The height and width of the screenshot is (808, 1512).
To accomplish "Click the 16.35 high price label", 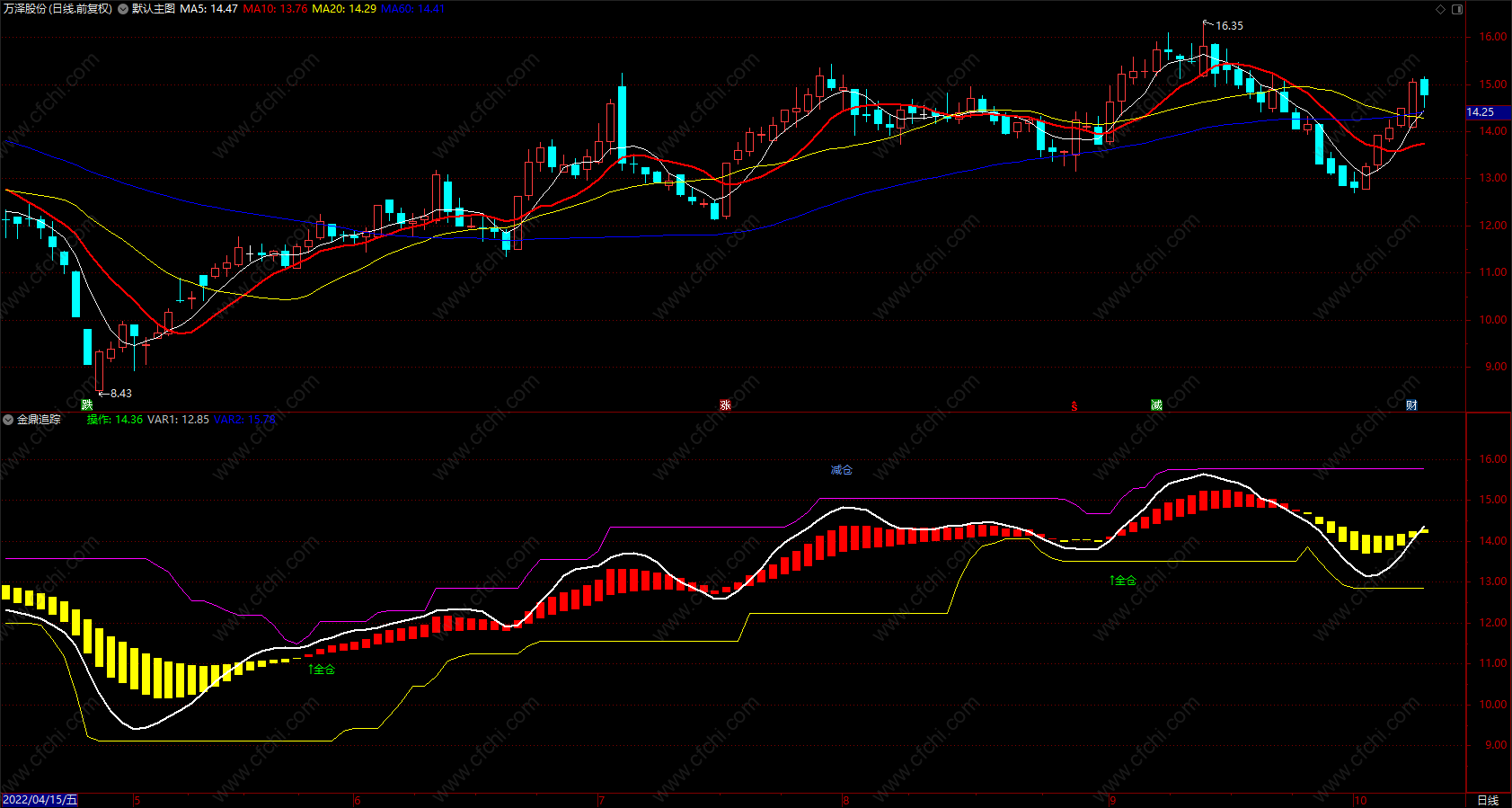I will pyautogui.click(x=1229, y=26).
